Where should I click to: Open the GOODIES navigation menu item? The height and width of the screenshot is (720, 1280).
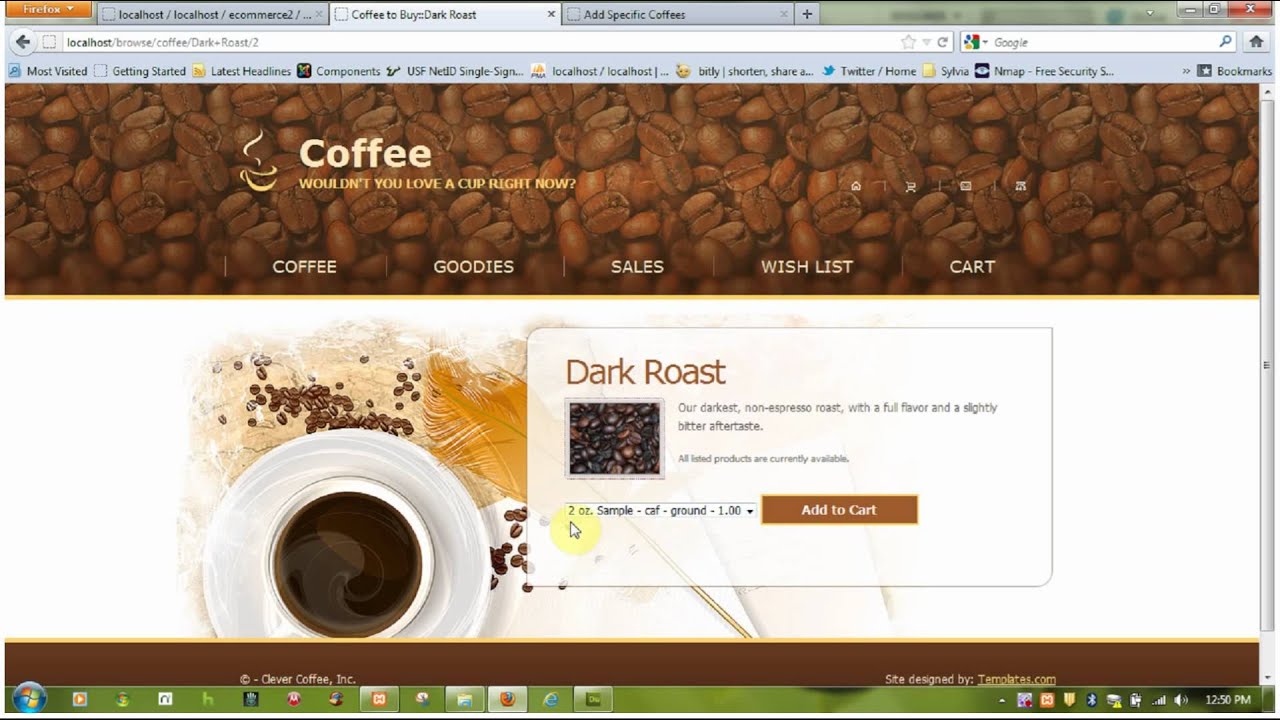[473, 267]
